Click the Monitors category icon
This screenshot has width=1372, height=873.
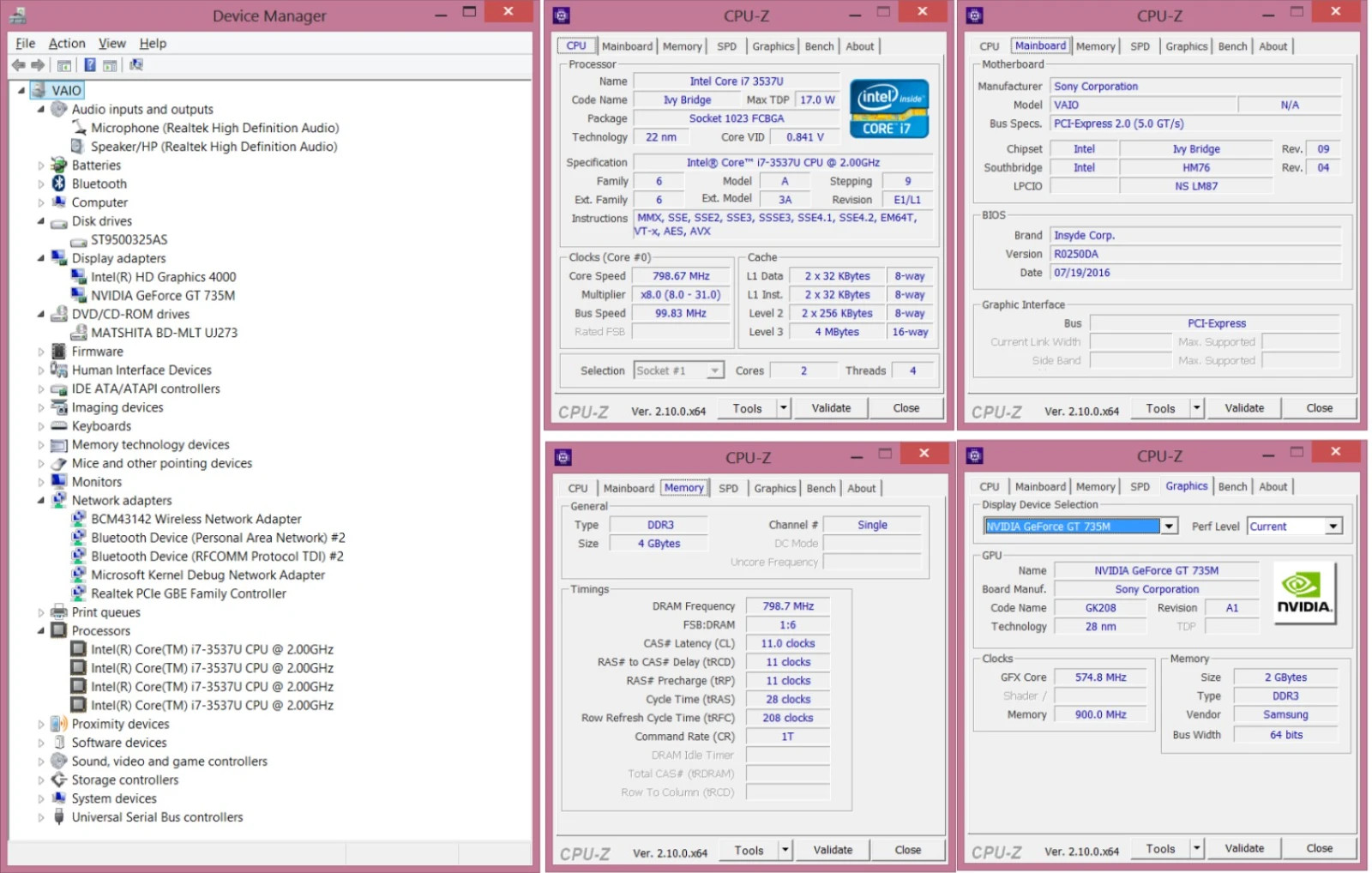[x=58, y=482]
